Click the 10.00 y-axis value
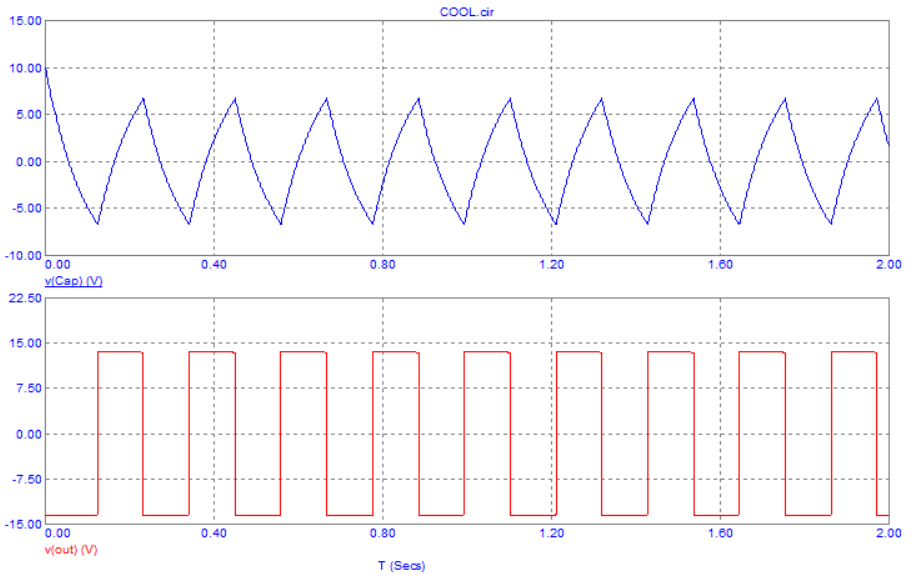 click(x=26, y=68)
